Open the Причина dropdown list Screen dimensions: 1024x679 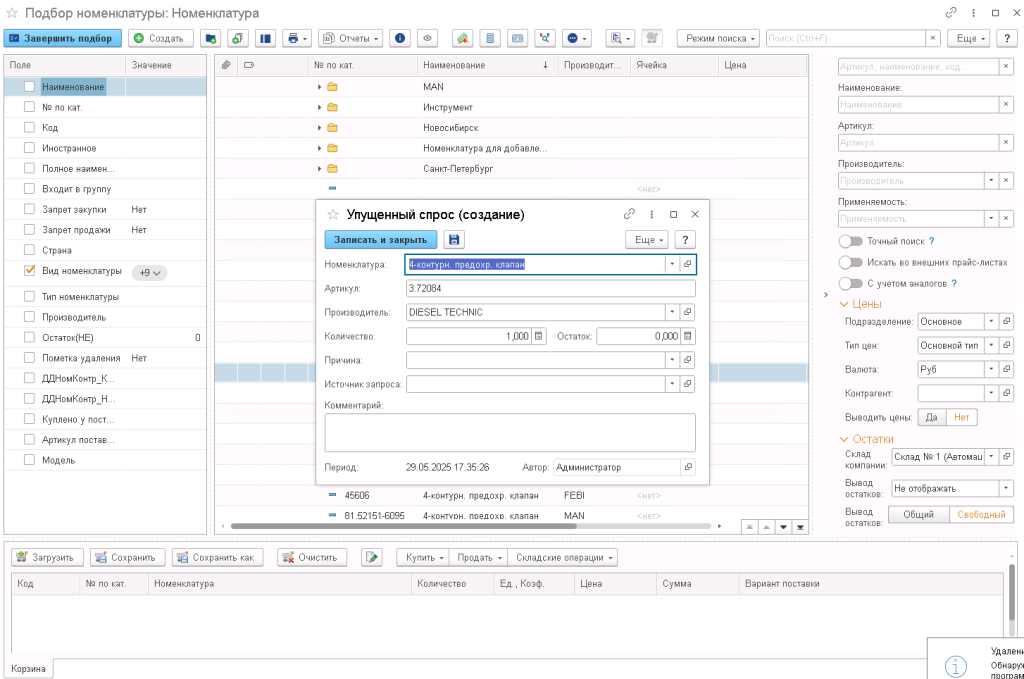[672, 360]
